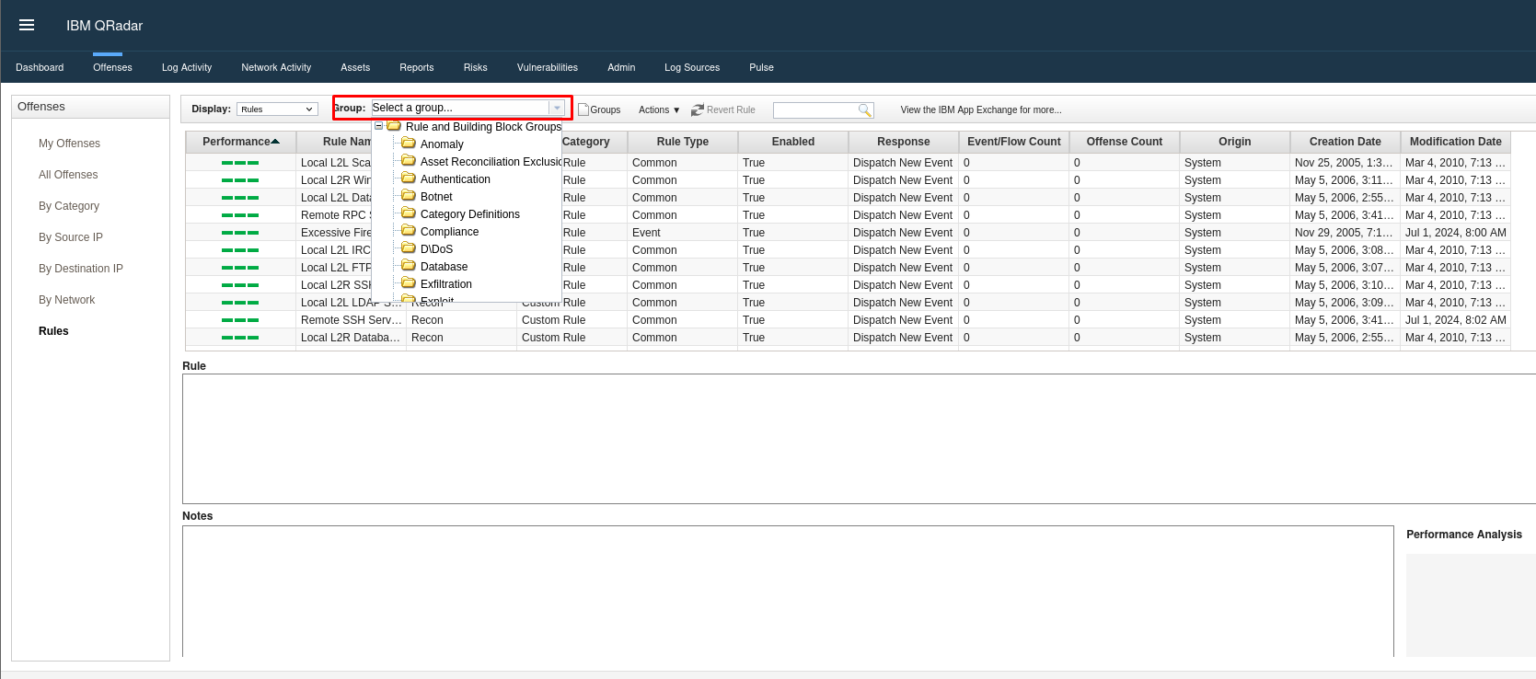Viewport: 1536px width, 679px height.
Task: Open the Display Rules dropdown
Action: [x=277, y=109]
